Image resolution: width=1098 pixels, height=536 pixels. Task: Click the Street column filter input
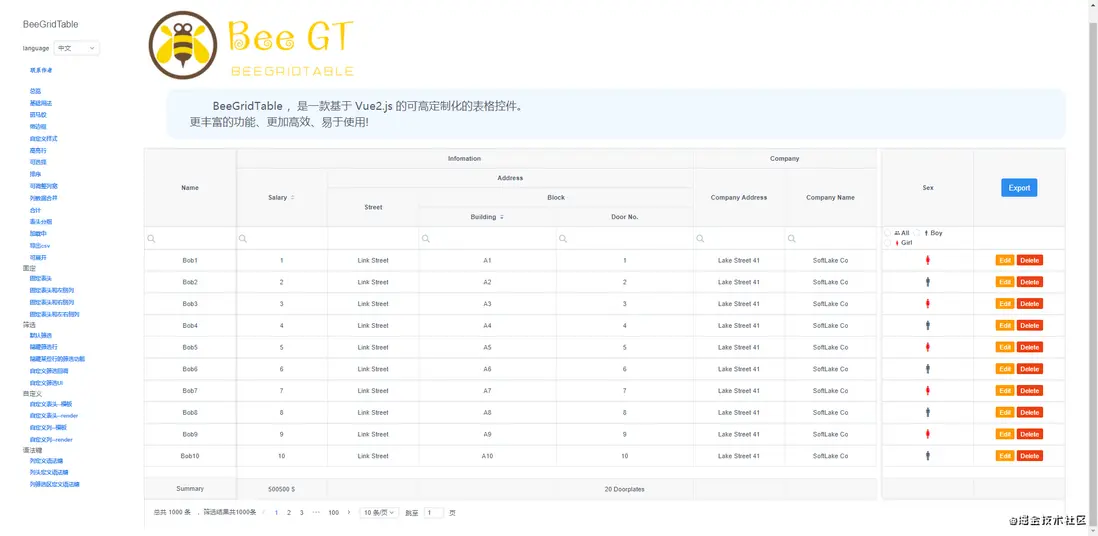click(x=373, y=239)
